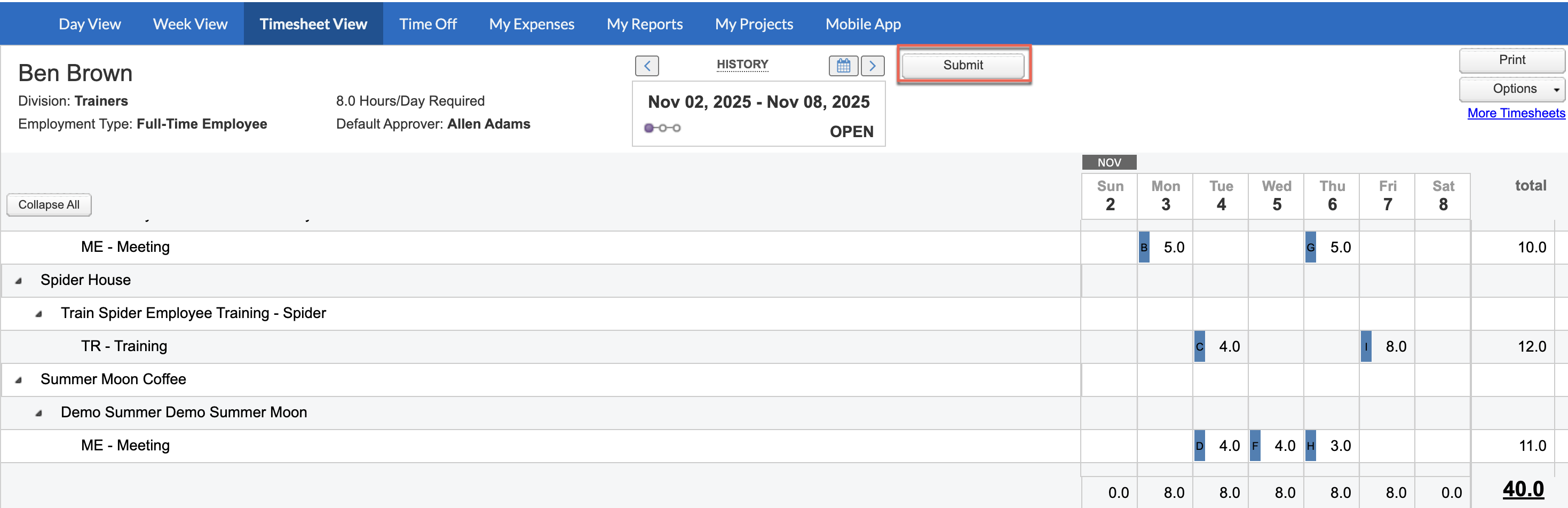Click the F marker on Wednesday's Summer Moon entry

1255,446
